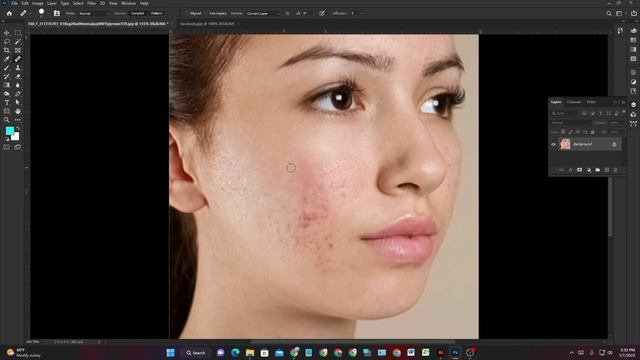Select the Magic Wand tool
The image size is (640, 360).
18,41
